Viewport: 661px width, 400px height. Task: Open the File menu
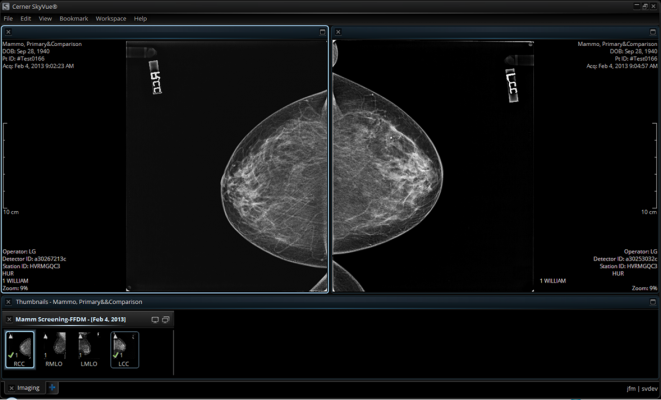click(9, 18)
